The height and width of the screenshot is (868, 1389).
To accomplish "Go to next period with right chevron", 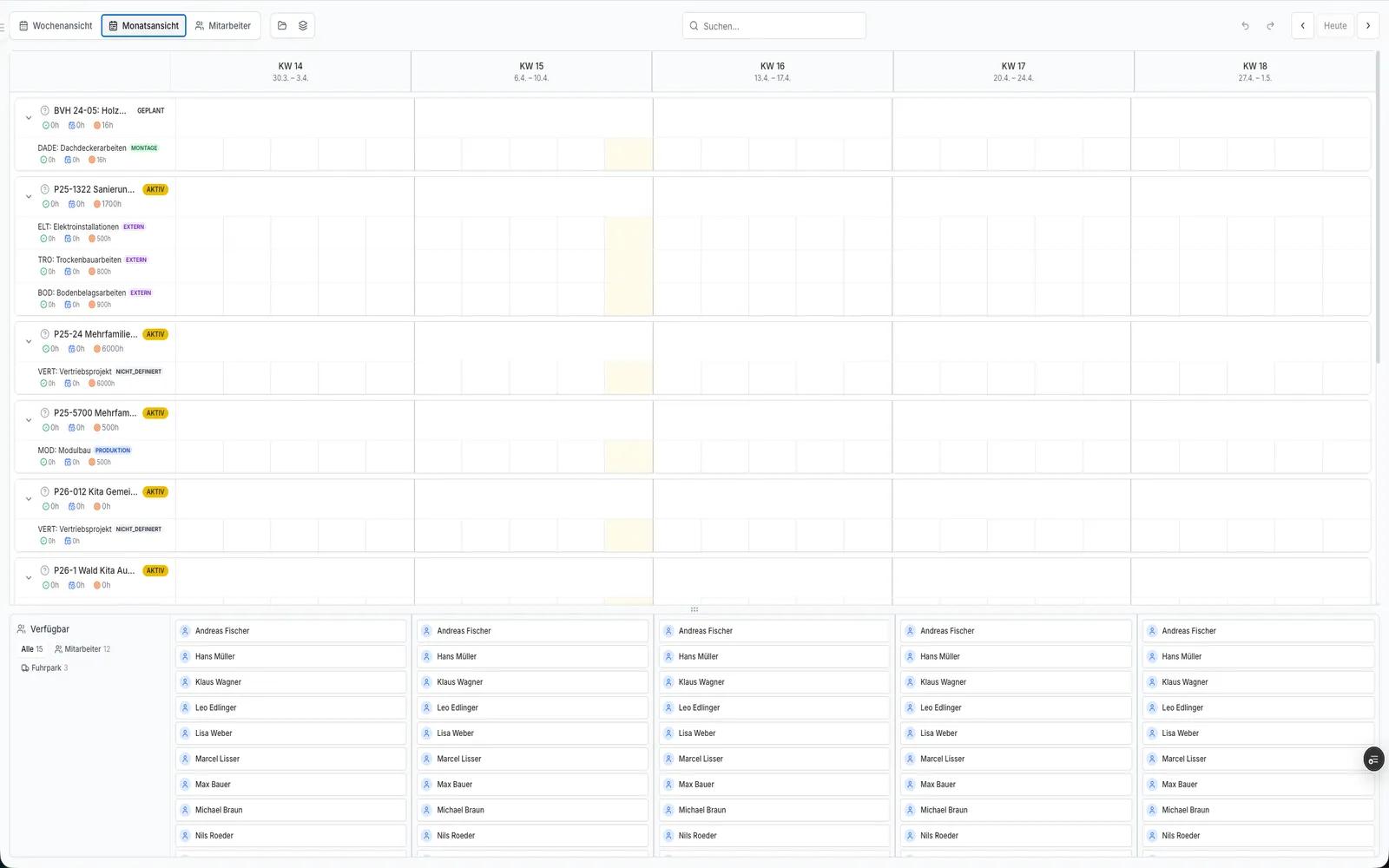I will tap(1368, 26).
